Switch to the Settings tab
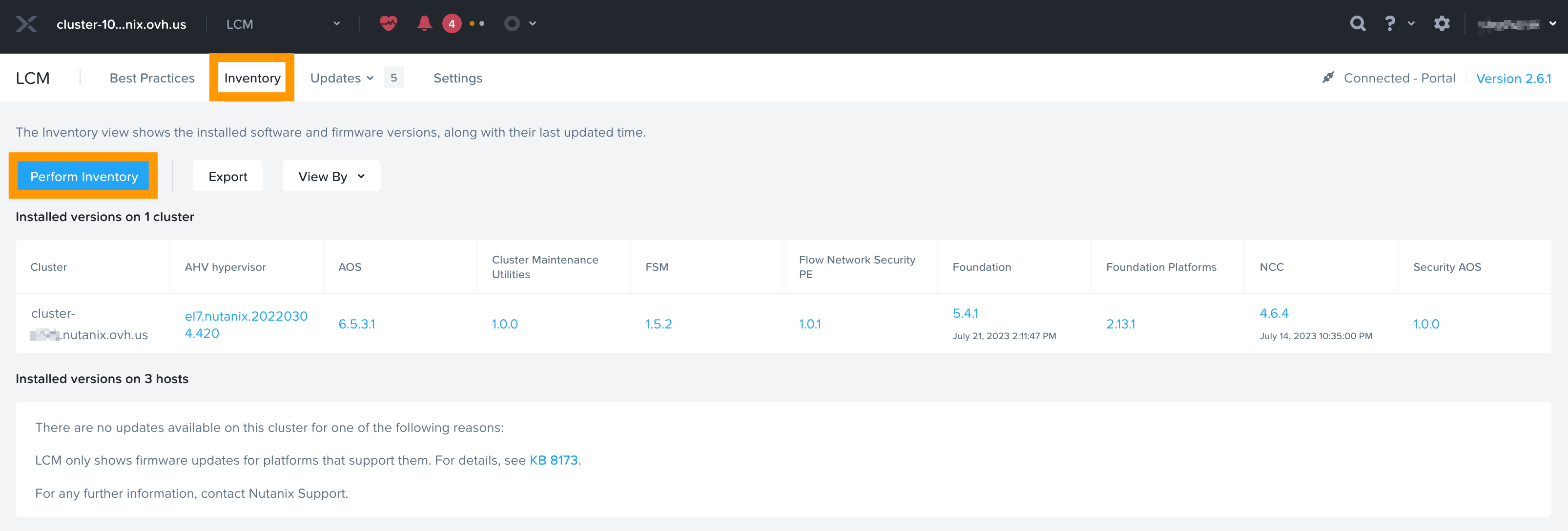Image resolution: width=1568 pixels, height=531 pixels. [458, 78]
